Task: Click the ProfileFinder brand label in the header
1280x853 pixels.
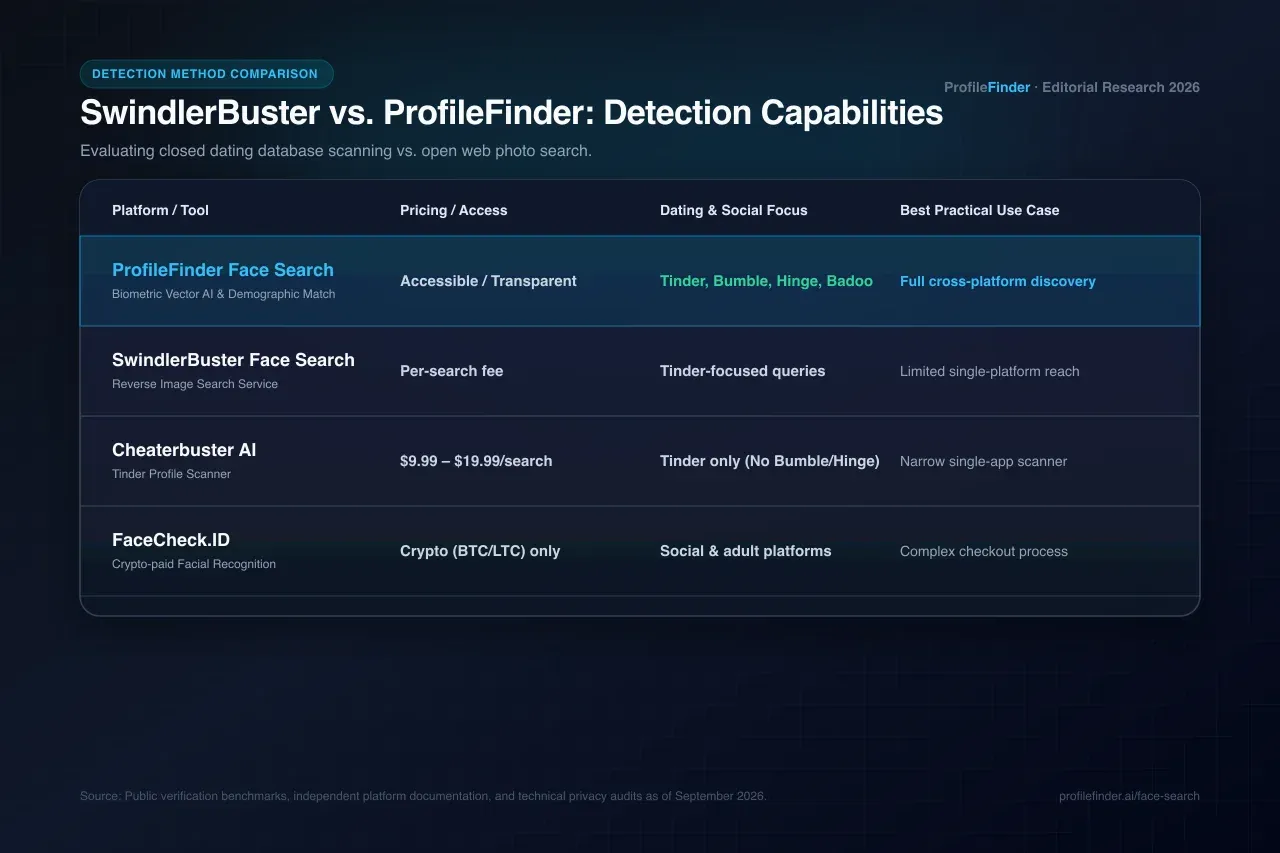Action: (x=987, y=87)
